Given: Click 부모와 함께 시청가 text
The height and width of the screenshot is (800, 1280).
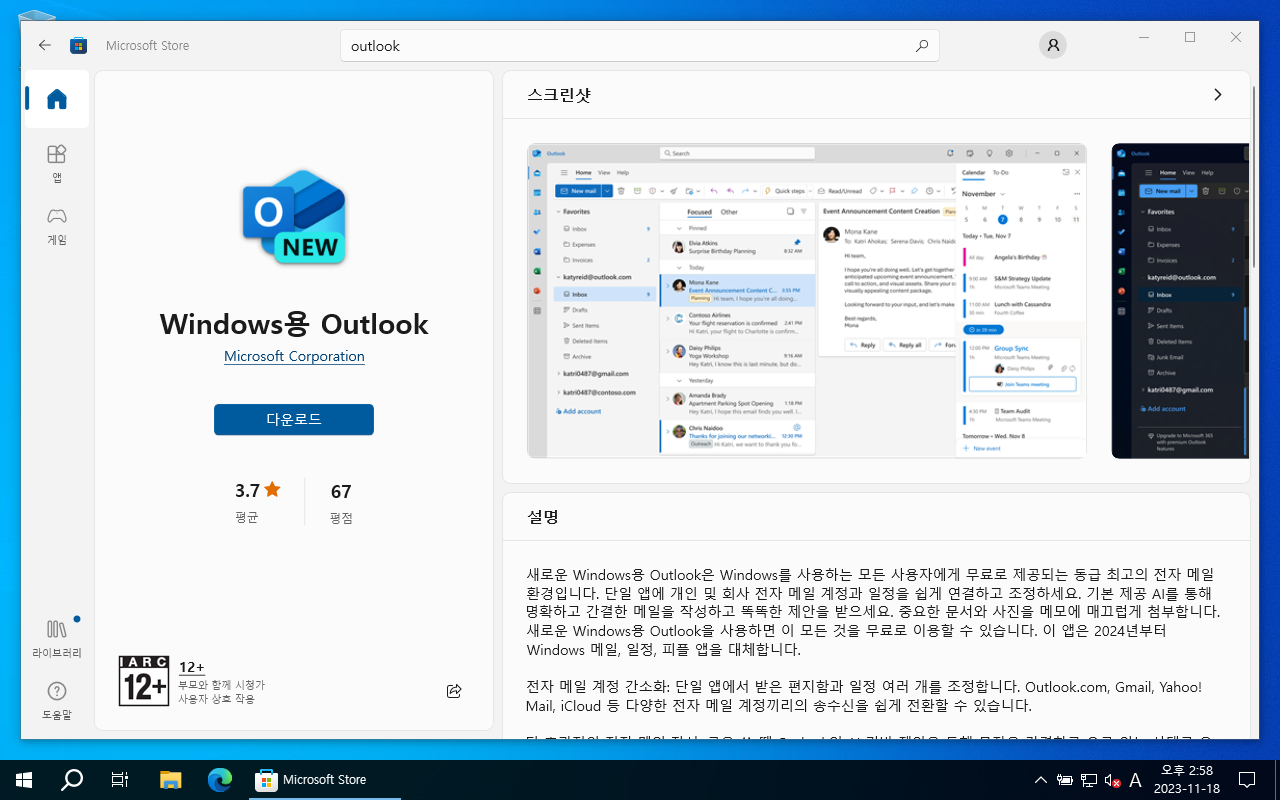Looking at the screenshot, I should (222, 685).
